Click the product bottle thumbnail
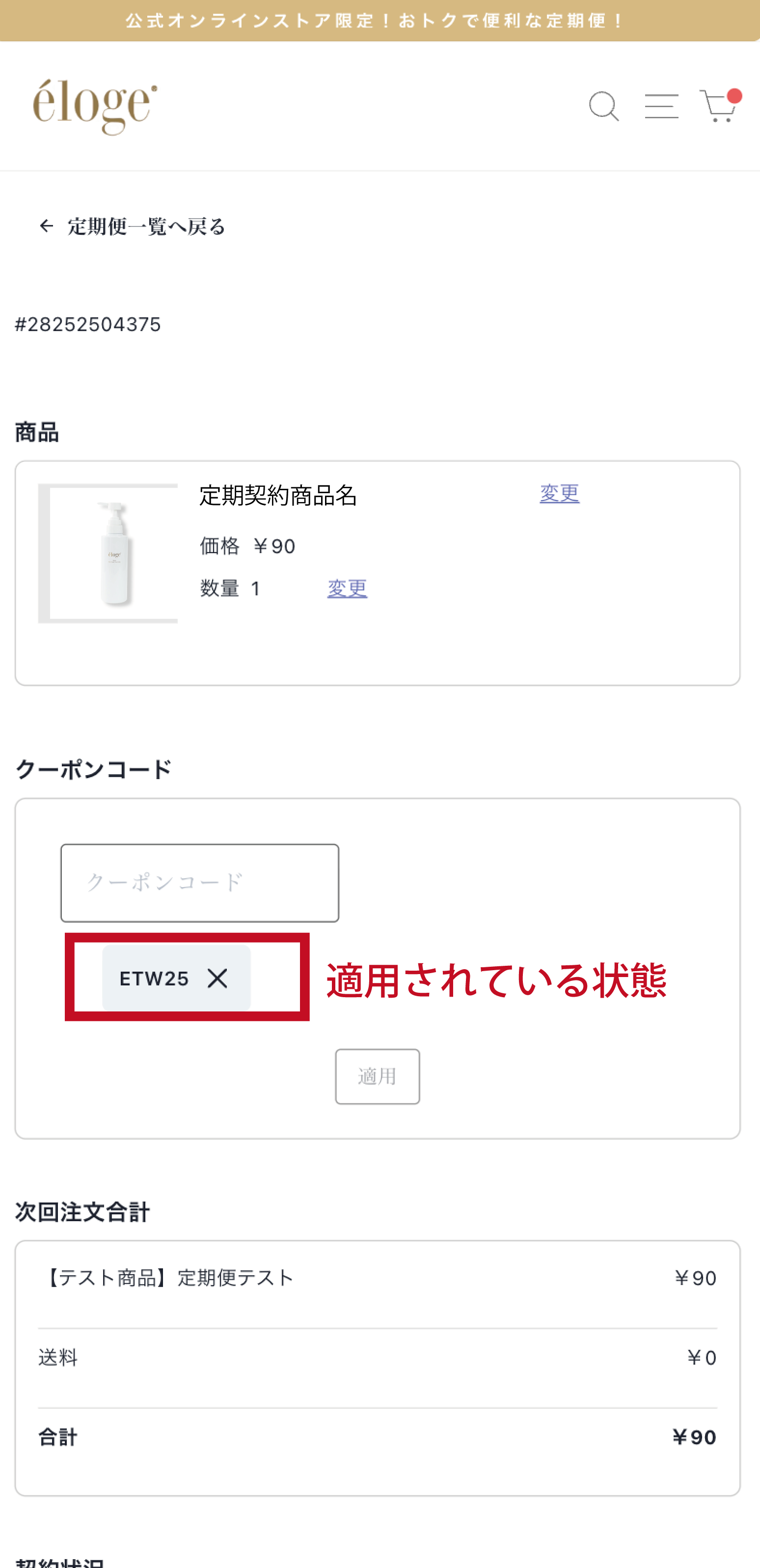The height and width of the screenshot is (1568, 760). click(x=108, y=553)
